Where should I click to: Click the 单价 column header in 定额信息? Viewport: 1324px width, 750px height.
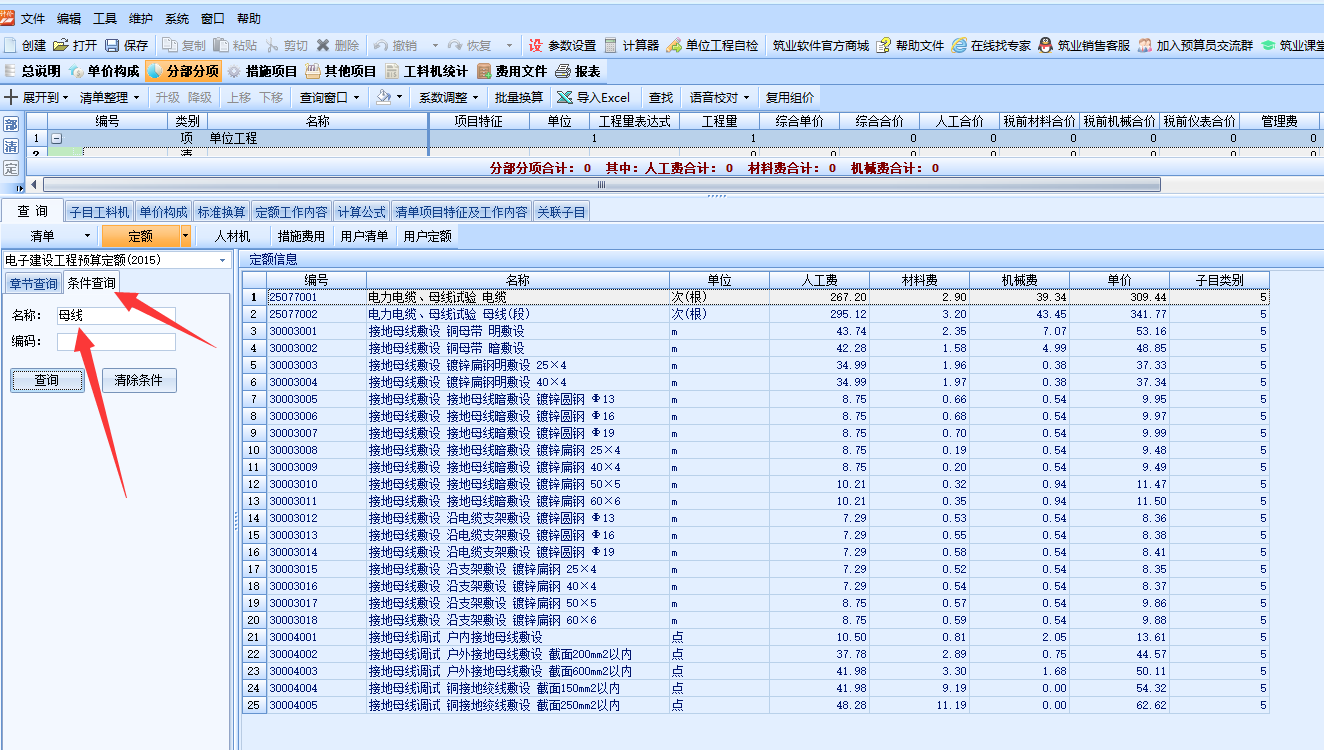click(x=1119, y=280)
